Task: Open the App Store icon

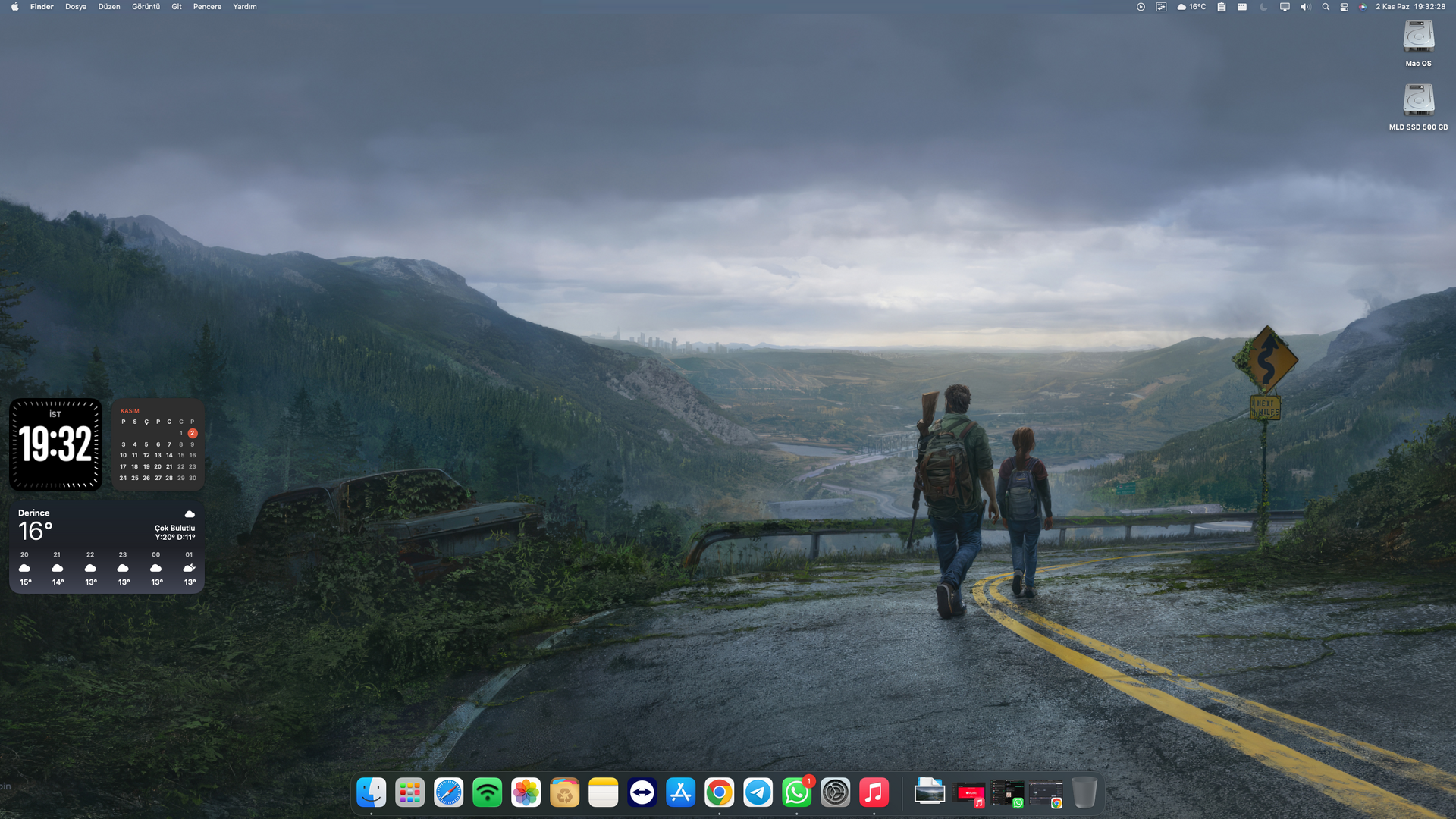Action: pyautogui.click(x=680, y=793)
